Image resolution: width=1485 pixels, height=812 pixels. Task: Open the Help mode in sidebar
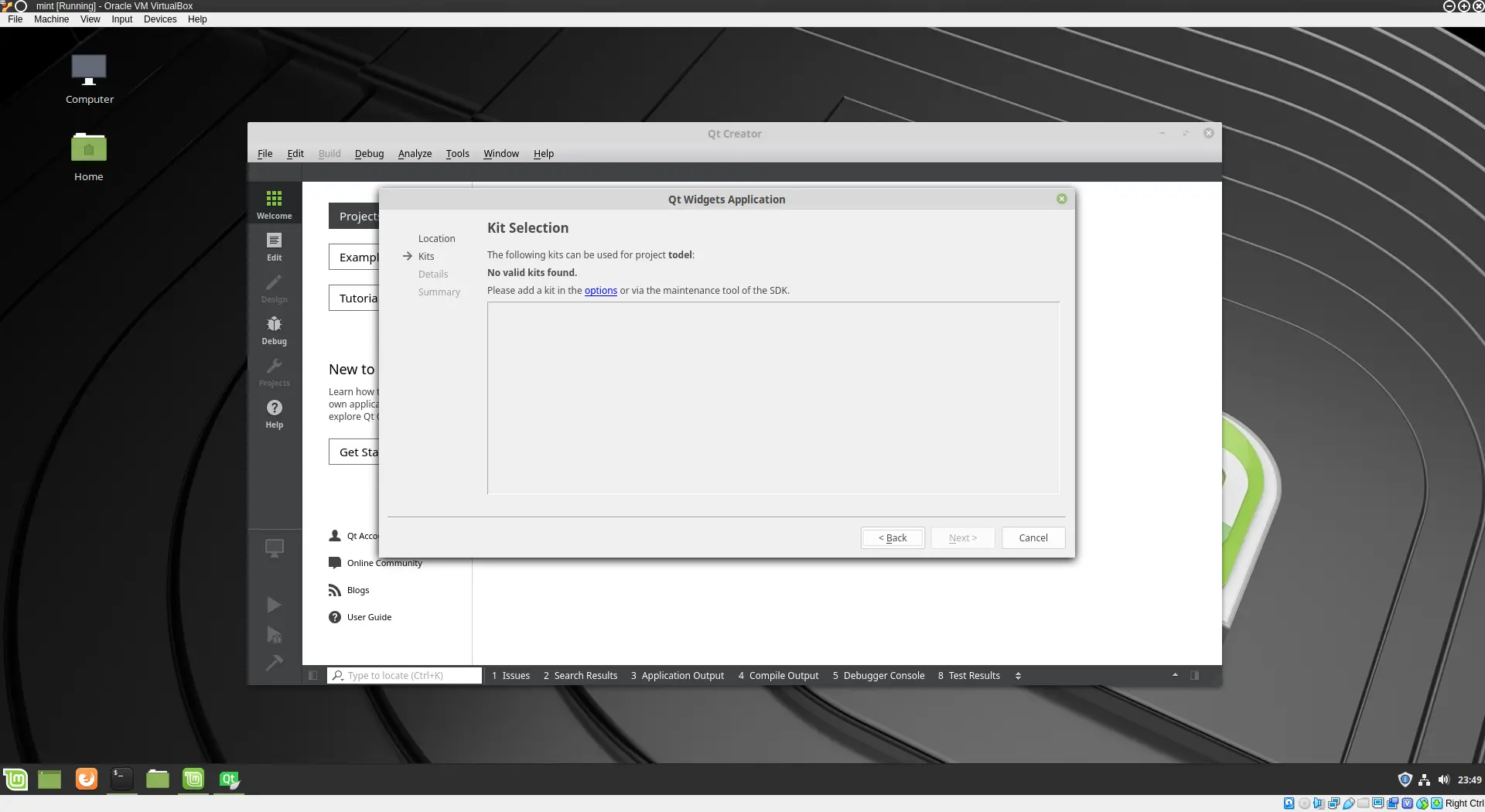274,414
